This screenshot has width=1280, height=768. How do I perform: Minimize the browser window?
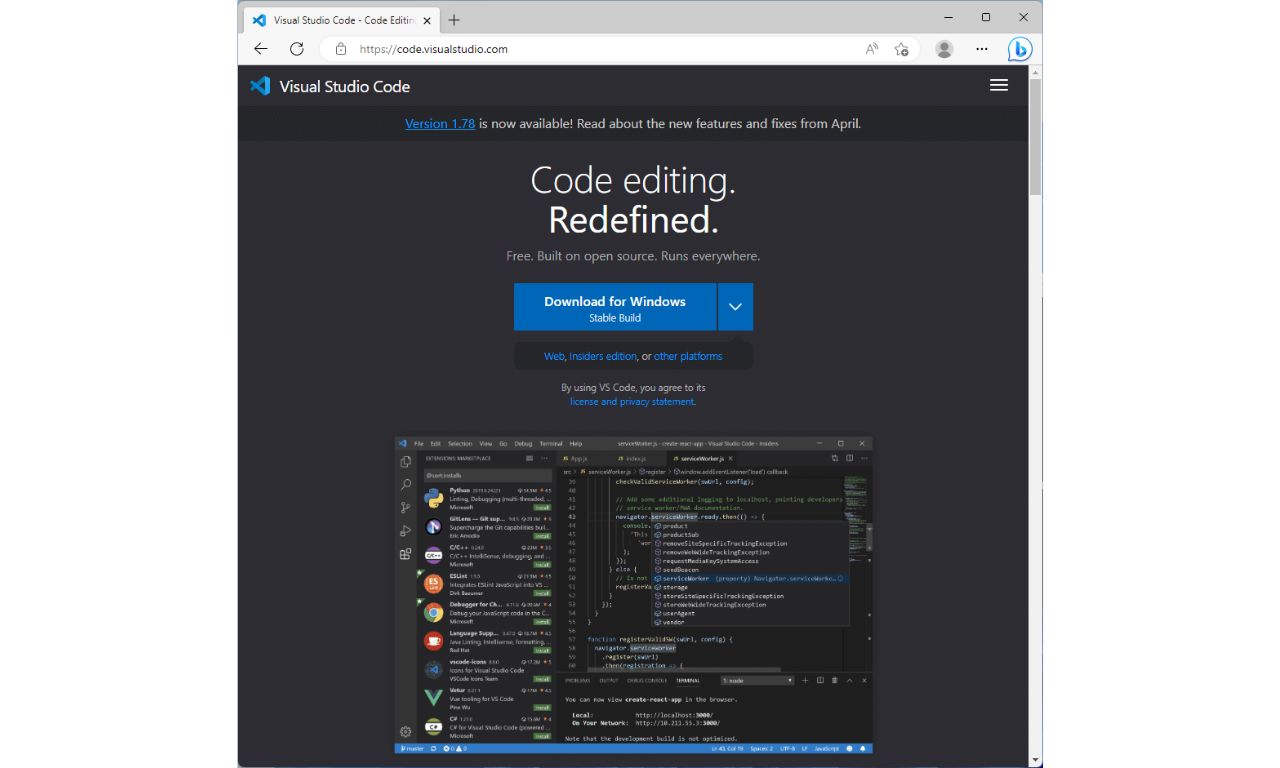point(947,17)
